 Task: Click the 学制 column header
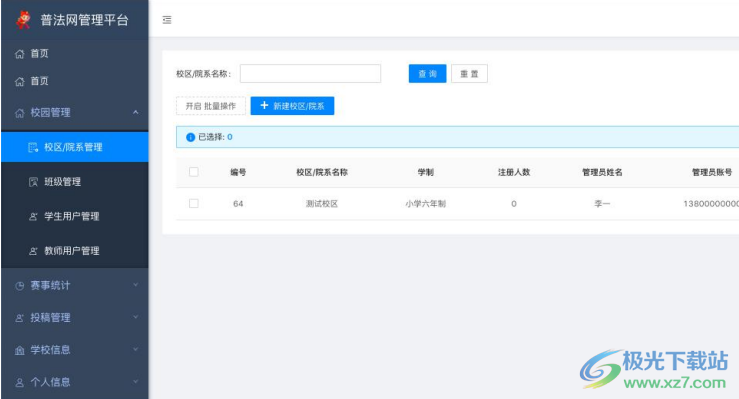[x=426, y=172]
